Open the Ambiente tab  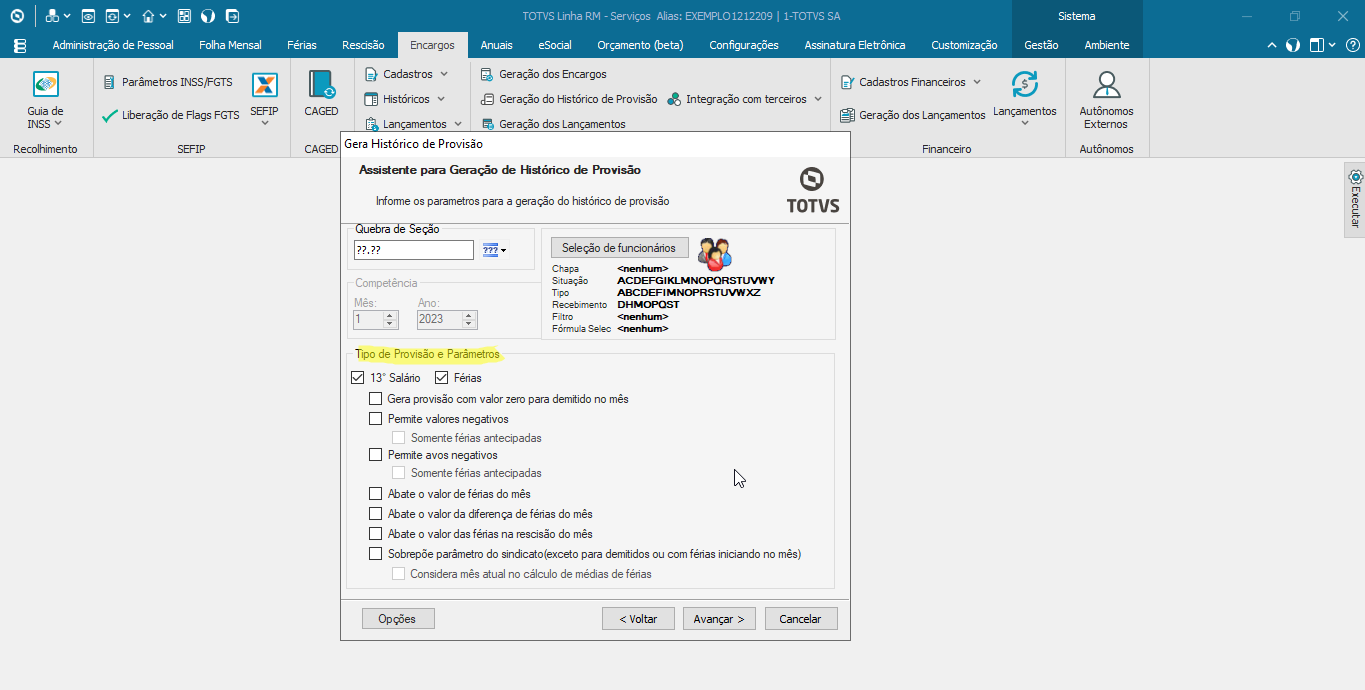[x=1107, y=45]
